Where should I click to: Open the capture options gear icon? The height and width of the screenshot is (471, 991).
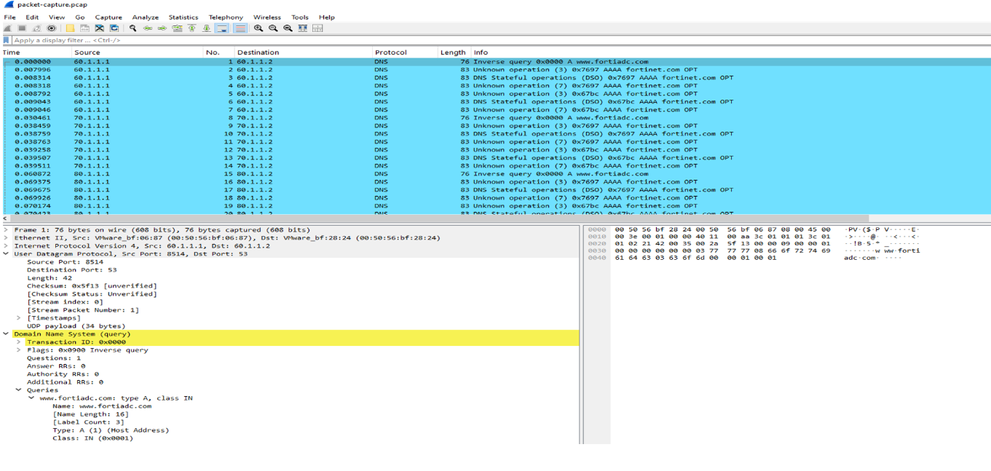click(x=51, y=28)
